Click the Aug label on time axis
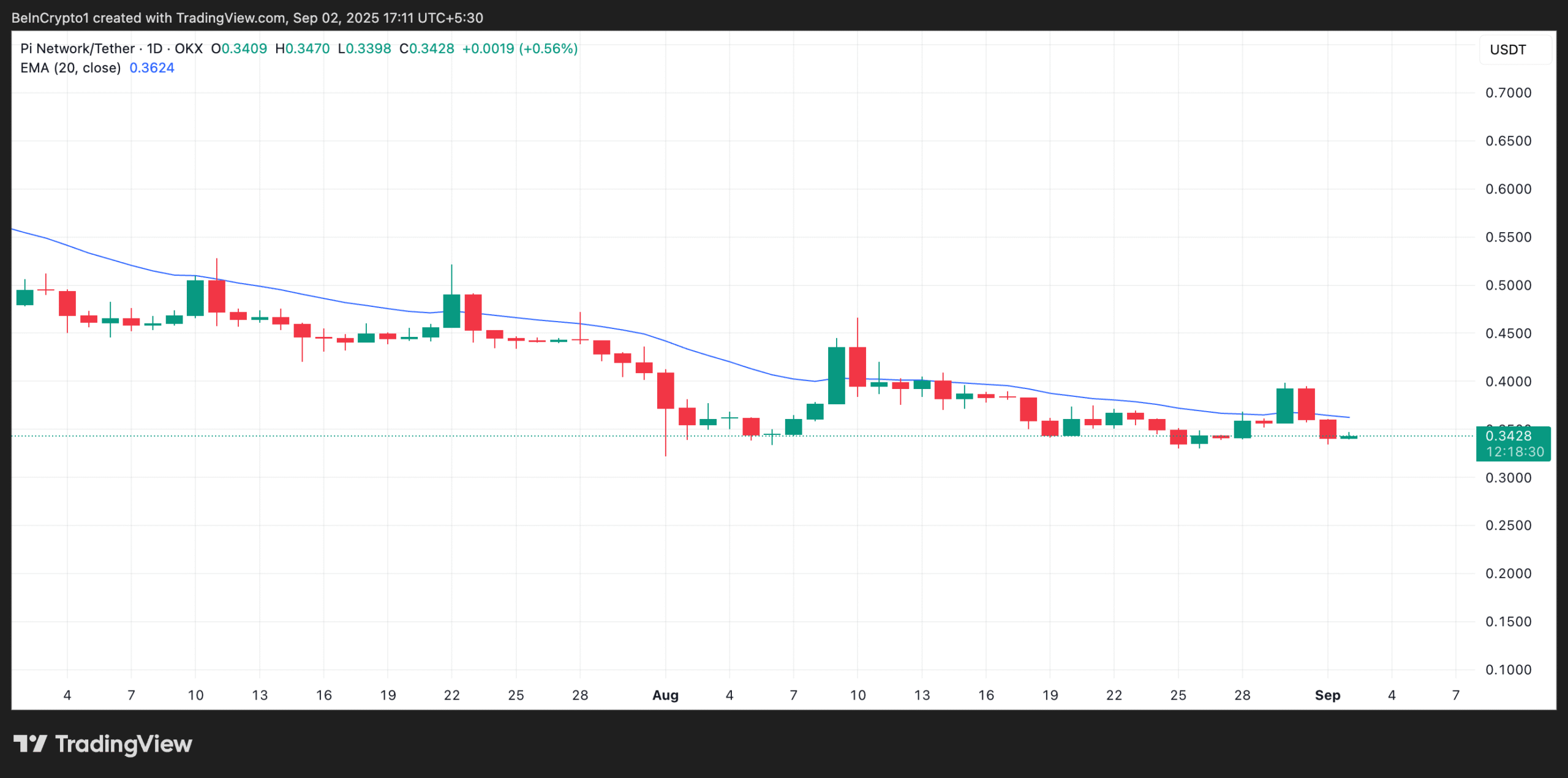 pyautogui.click(x=665, y=695)
